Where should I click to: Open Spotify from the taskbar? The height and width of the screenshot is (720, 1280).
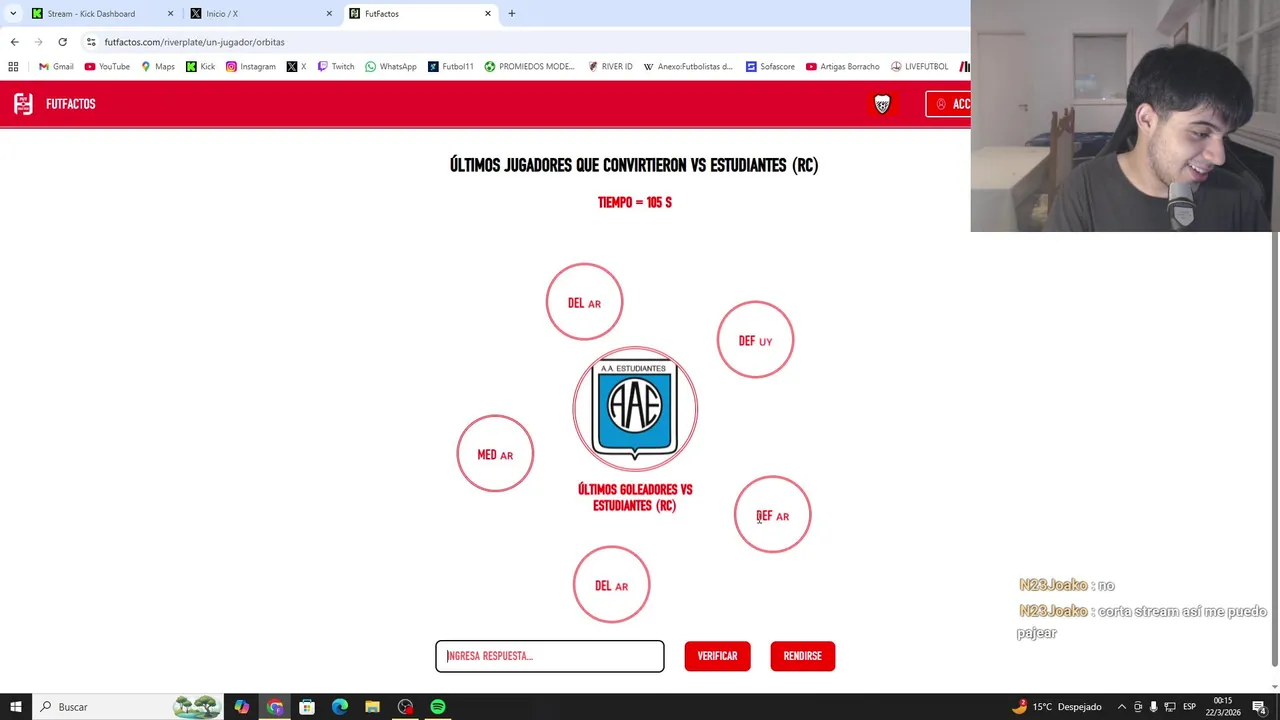coord(438,707)
